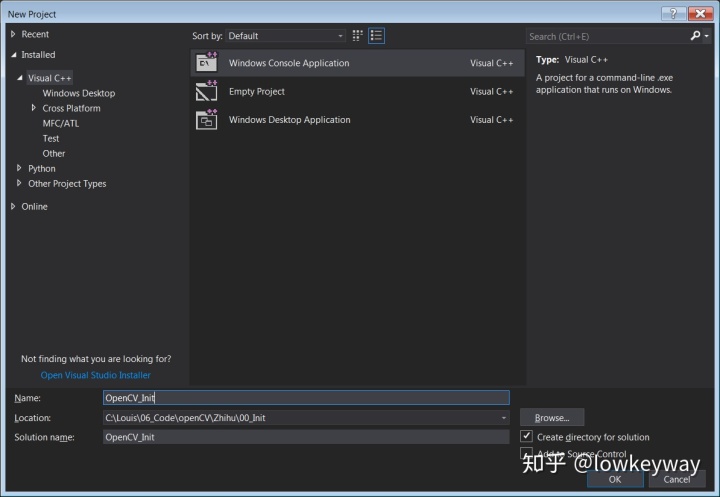Click the Windows Console Application template icon
This screenshot has width=720, height=497.
pos(206,62)
